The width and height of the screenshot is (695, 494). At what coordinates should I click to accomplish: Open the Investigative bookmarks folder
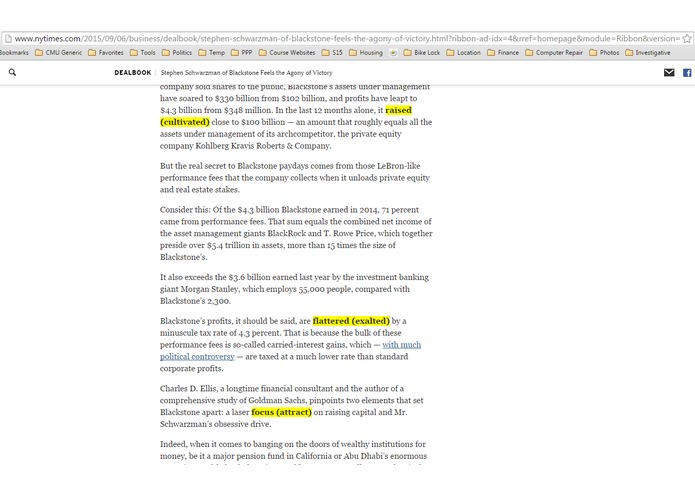coord(648,52)
